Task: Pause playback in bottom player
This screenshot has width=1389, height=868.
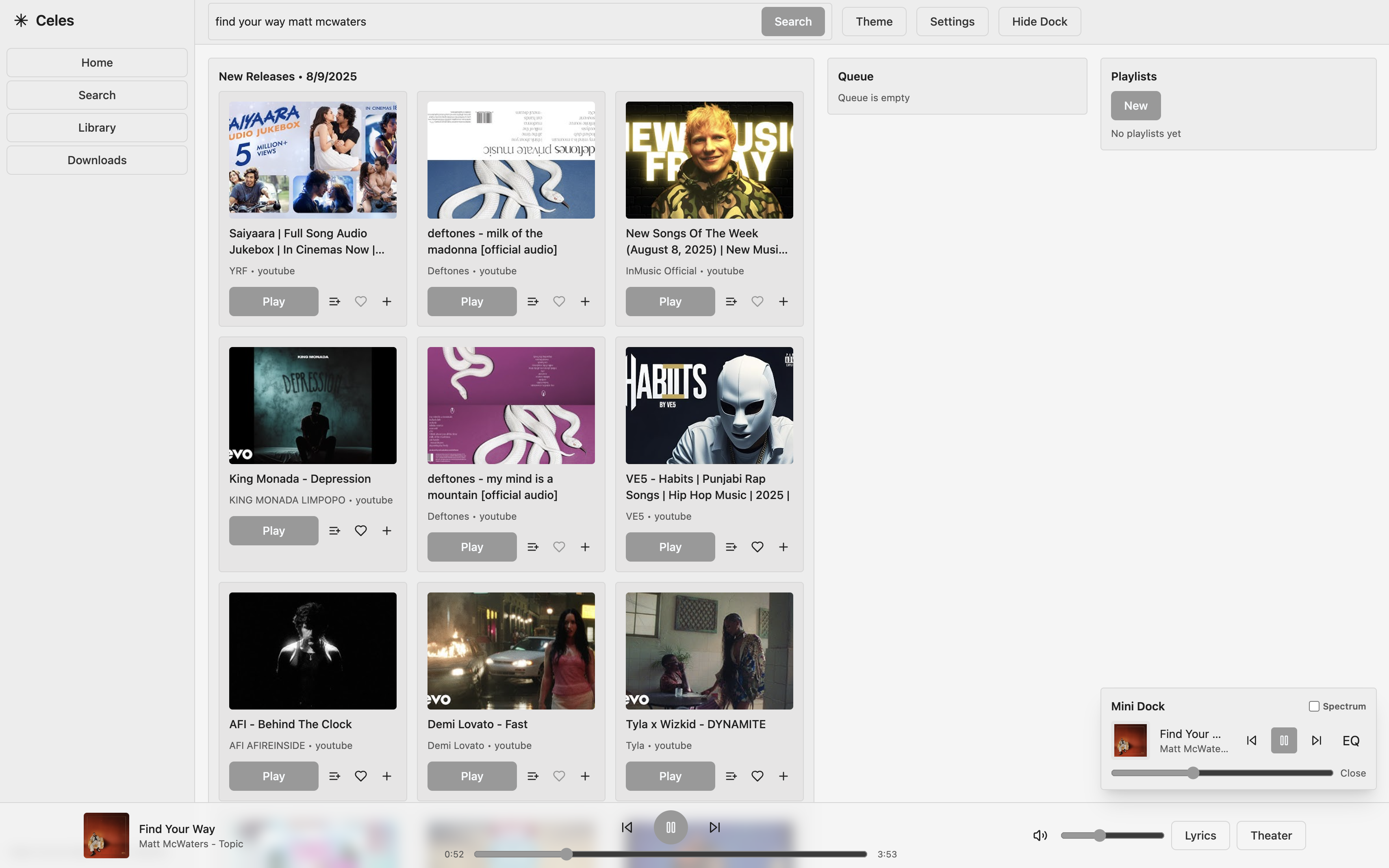Action: (671, 827)
